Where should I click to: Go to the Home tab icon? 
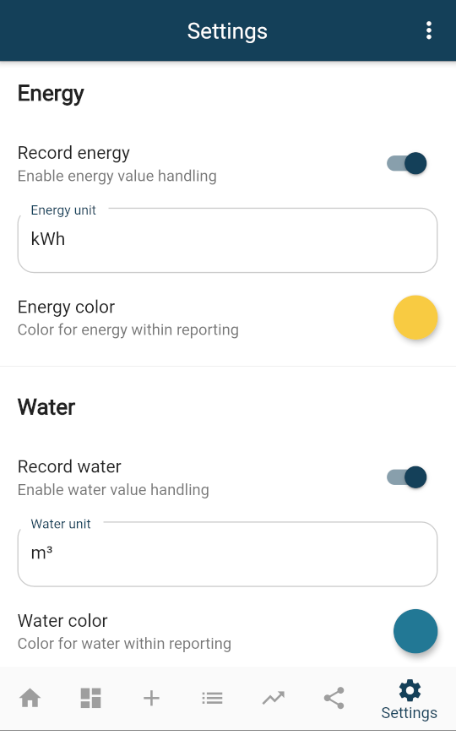click(x=30, y=698)
